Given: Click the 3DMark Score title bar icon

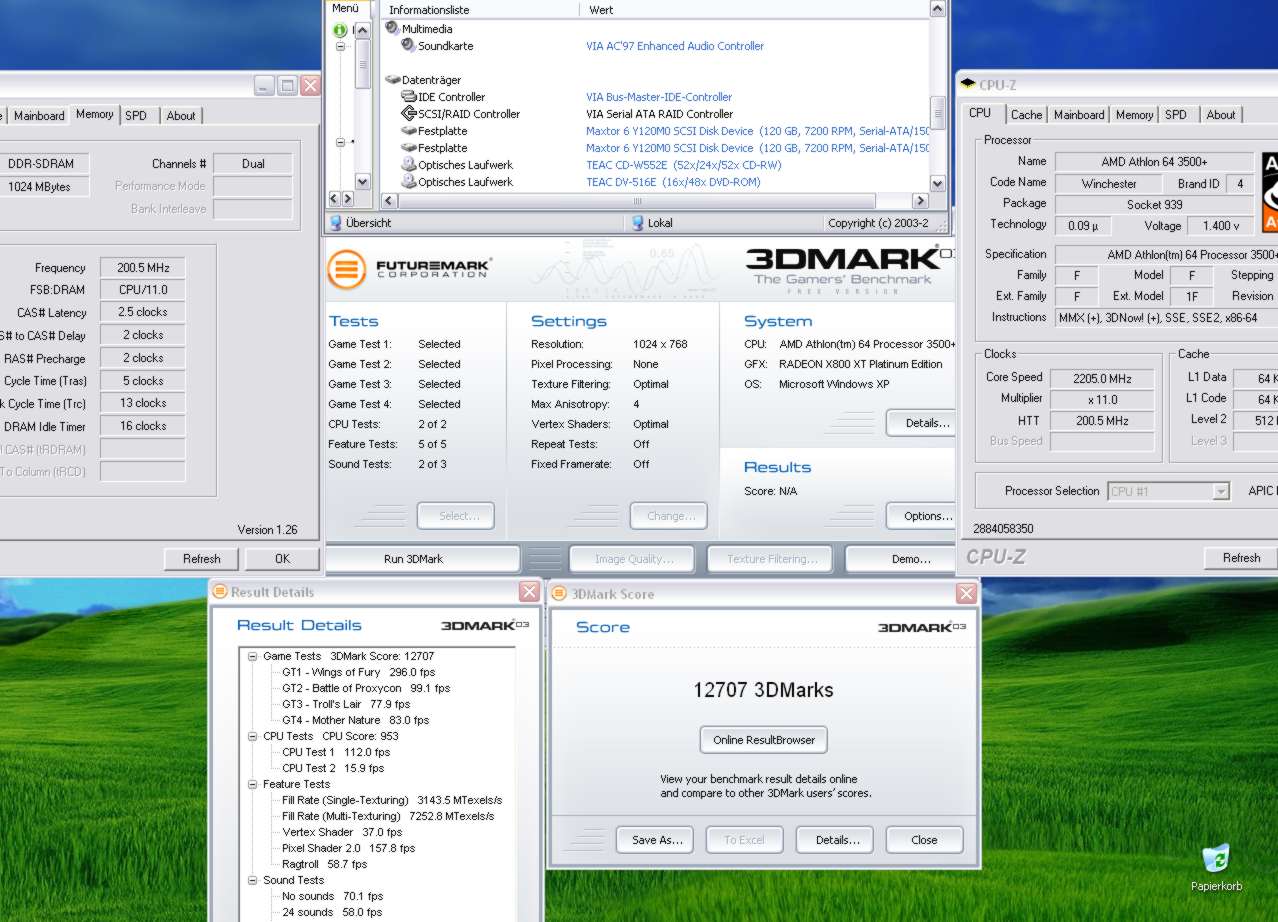Looking at the screenshot, I should pyautogui.click(x=560, y=594).
